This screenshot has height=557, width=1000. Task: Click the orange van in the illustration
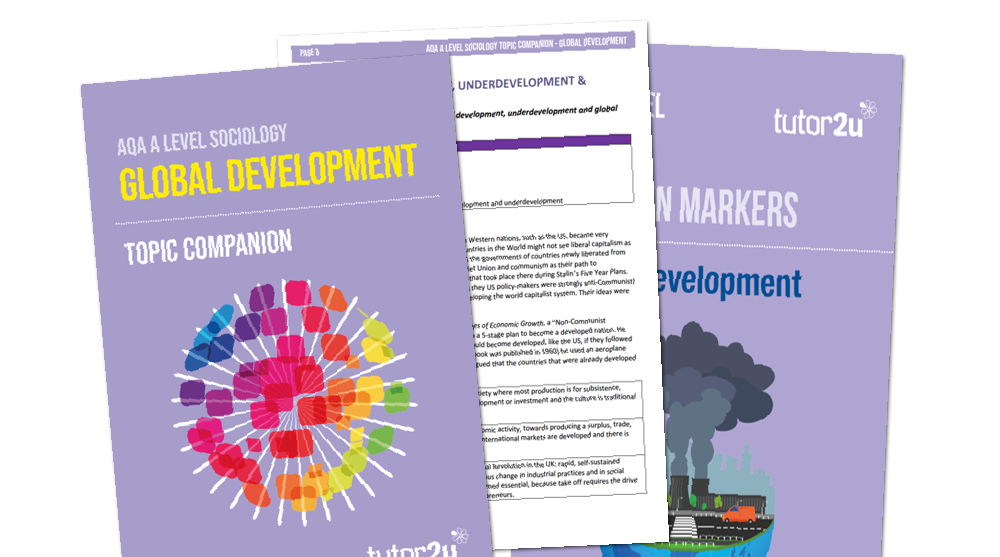coord(739,514)
